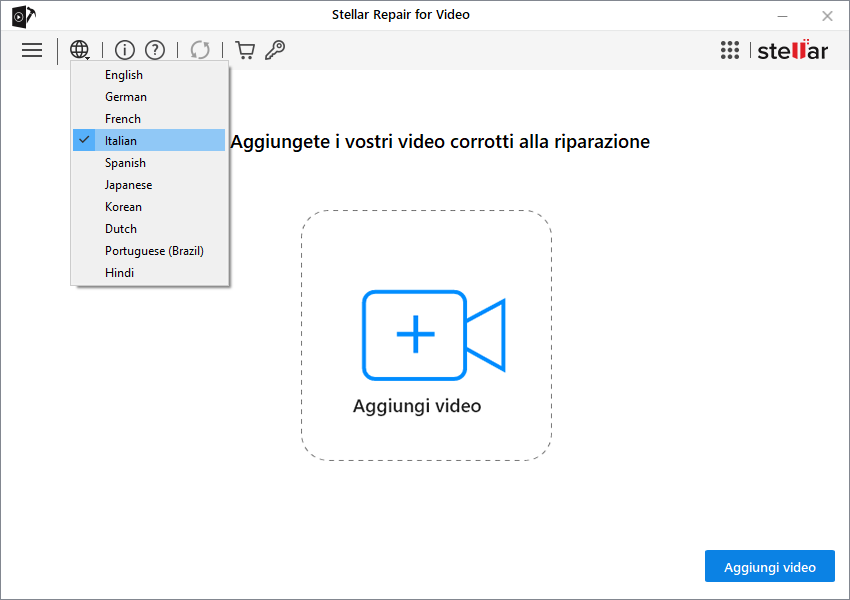Open the Help question mark icon
This screenshot has width=850, height=600.
pyautogui.click(x=155, y=50)
